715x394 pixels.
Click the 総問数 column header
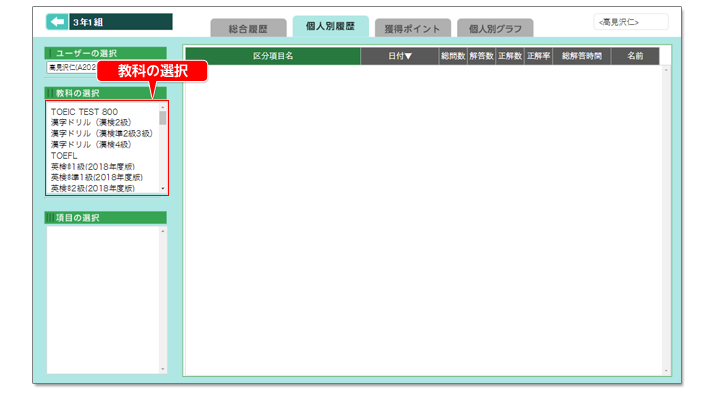pyautogui.click(x=453, y=56)
